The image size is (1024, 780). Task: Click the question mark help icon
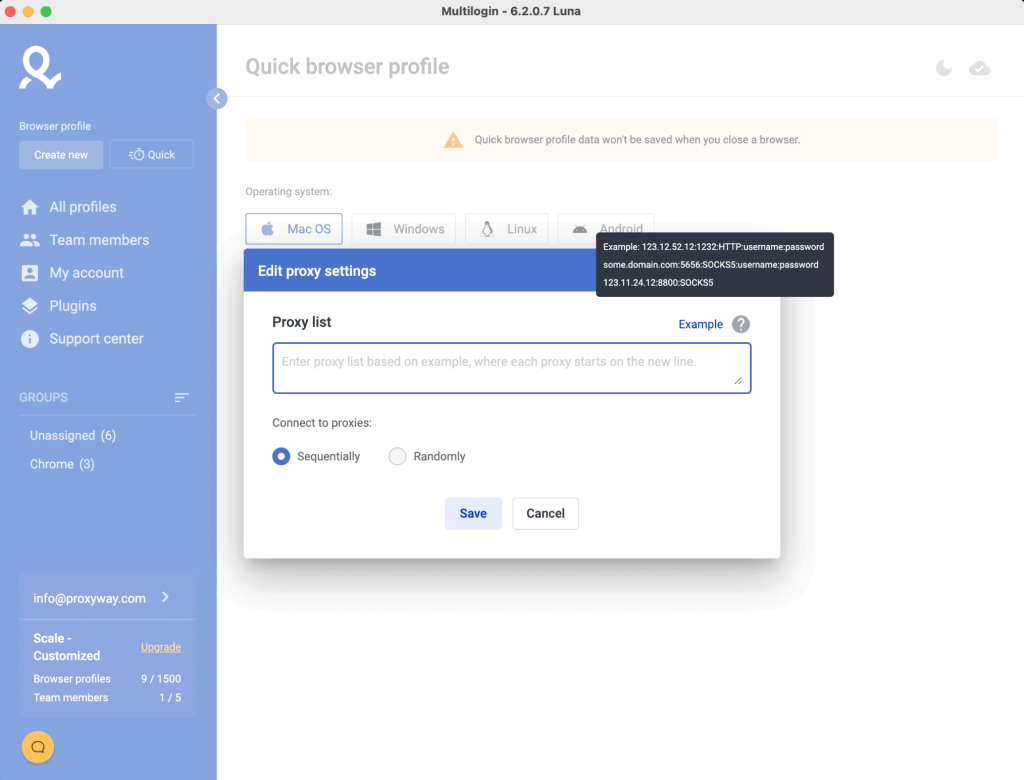tap(741, 324)
